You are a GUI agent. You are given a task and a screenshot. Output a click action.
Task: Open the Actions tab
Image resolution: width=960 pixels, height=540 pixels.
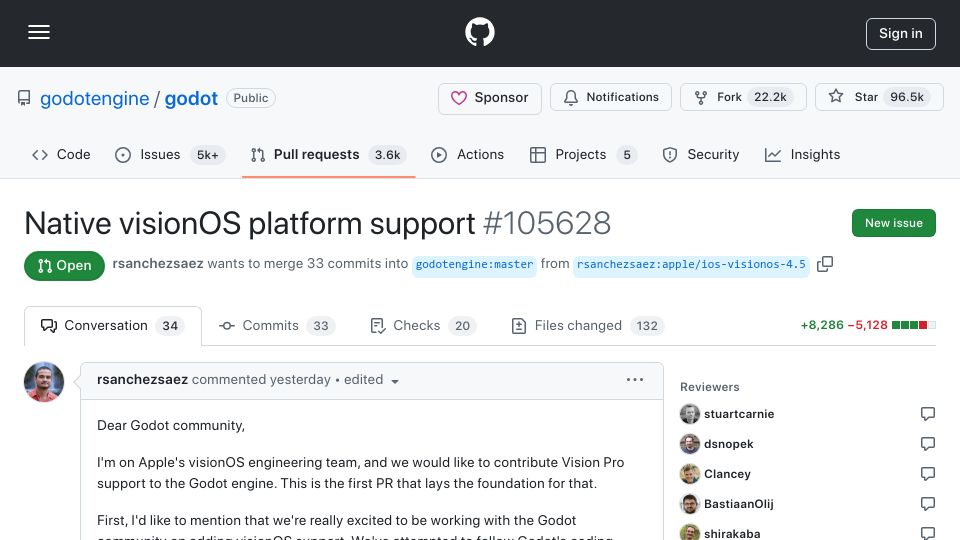pos(468,155)
